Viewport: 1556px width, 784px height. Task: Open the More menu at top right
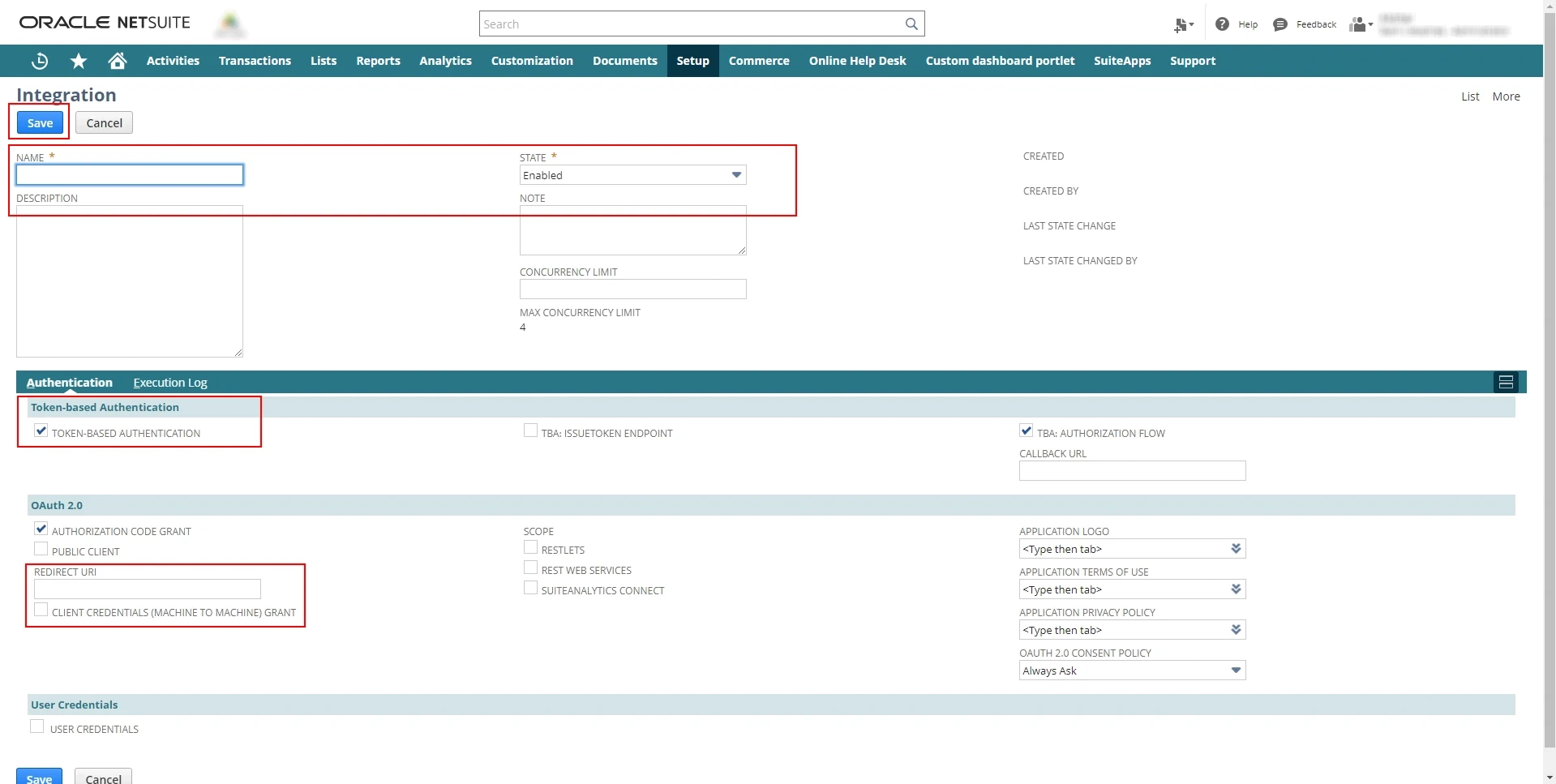(1506, 96)
